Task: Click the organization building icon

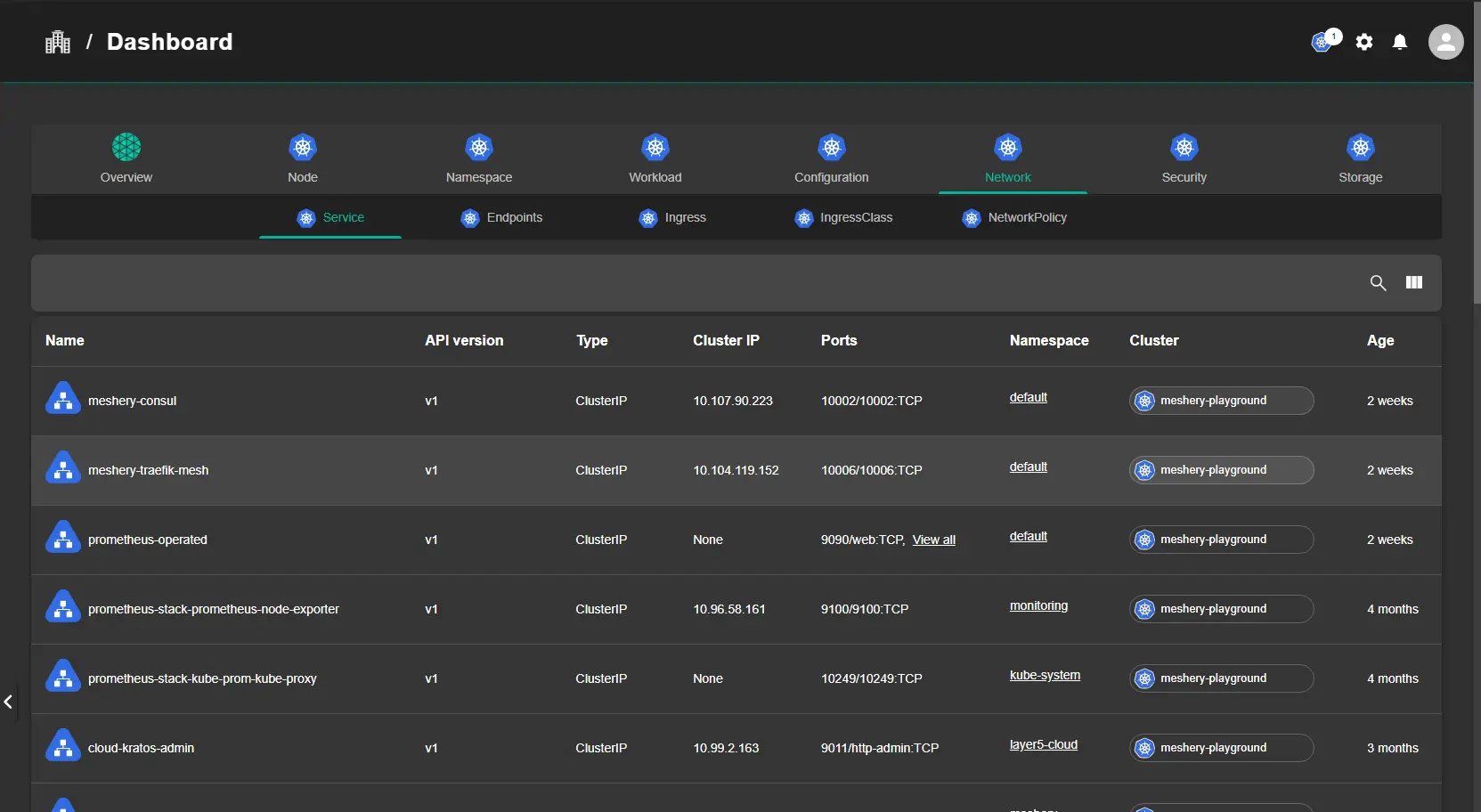Action: [58, 42]
